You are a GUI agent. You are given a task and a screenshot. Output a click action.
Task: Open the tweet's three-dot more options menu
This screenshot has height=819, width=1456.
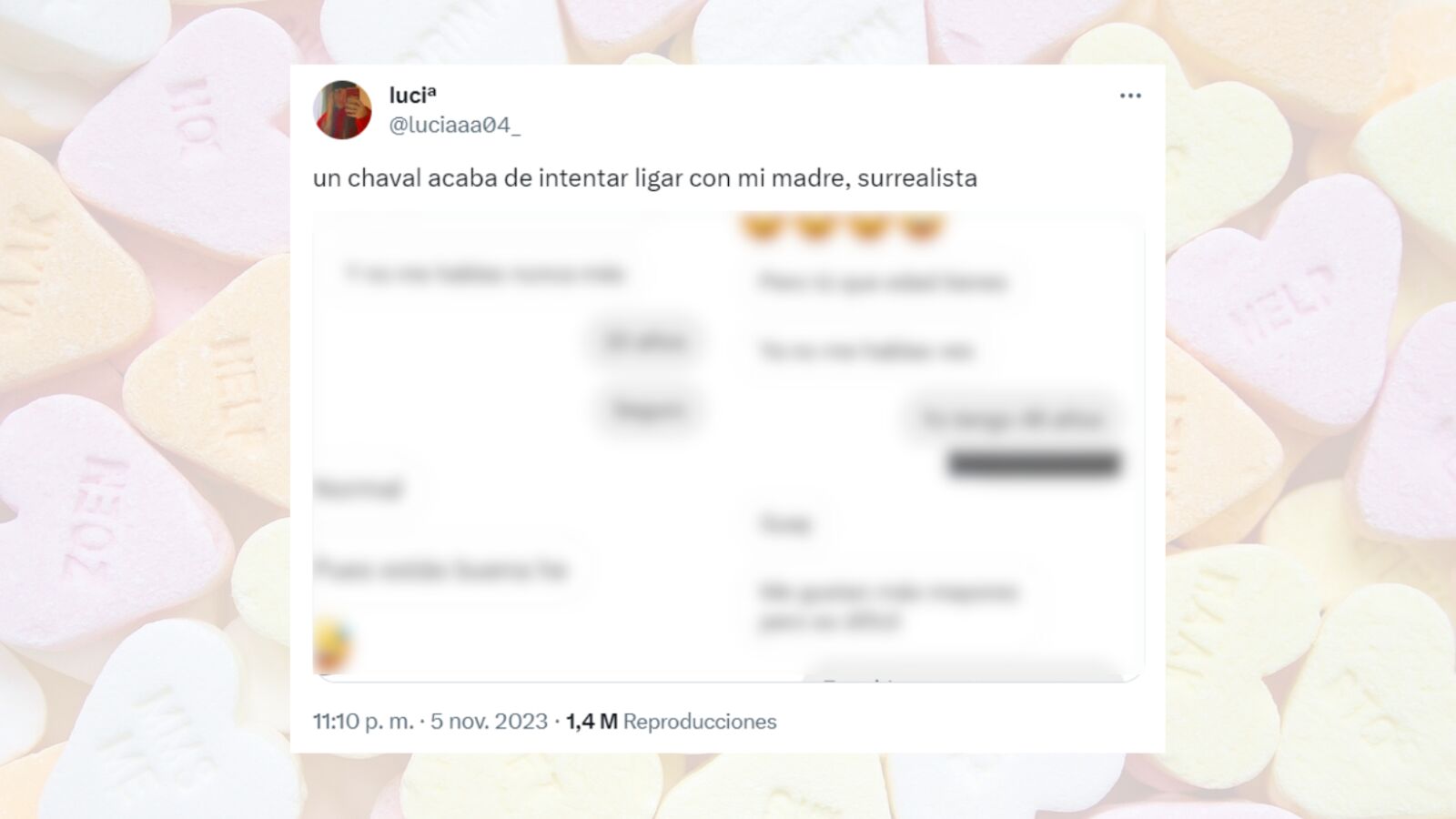[1130, 96]
